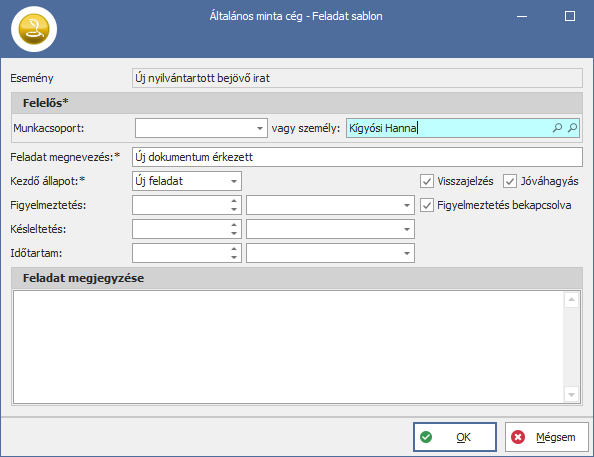Cancel with the Mégsem button

pyautogui.click(x=547, y=437)
